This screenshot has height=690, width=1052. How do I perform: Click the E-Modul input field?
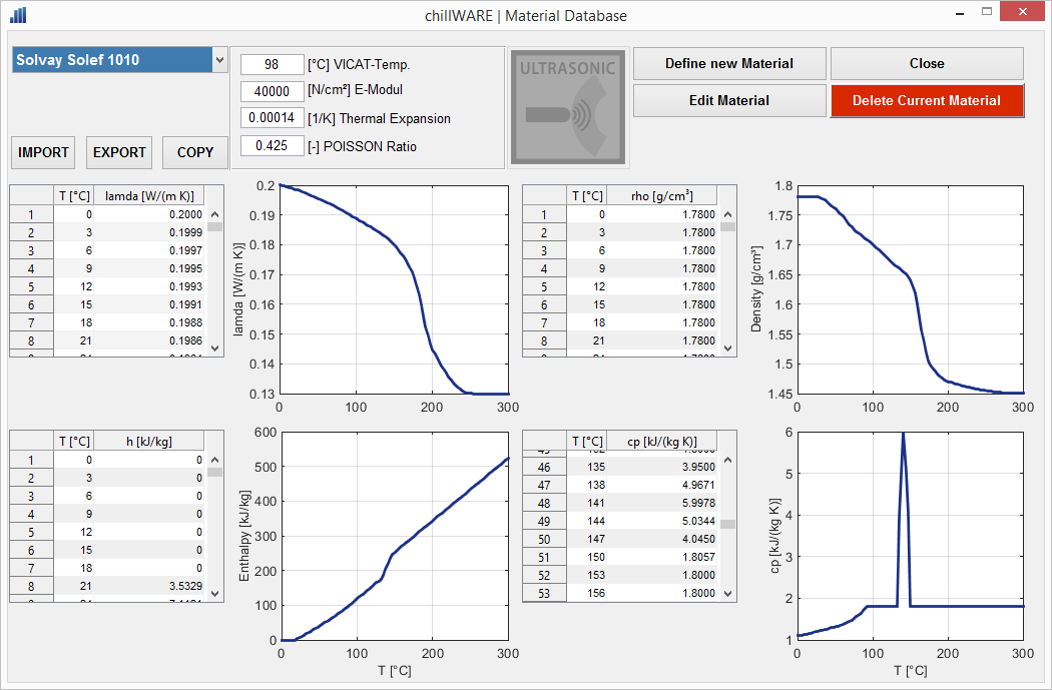point(272,91)
